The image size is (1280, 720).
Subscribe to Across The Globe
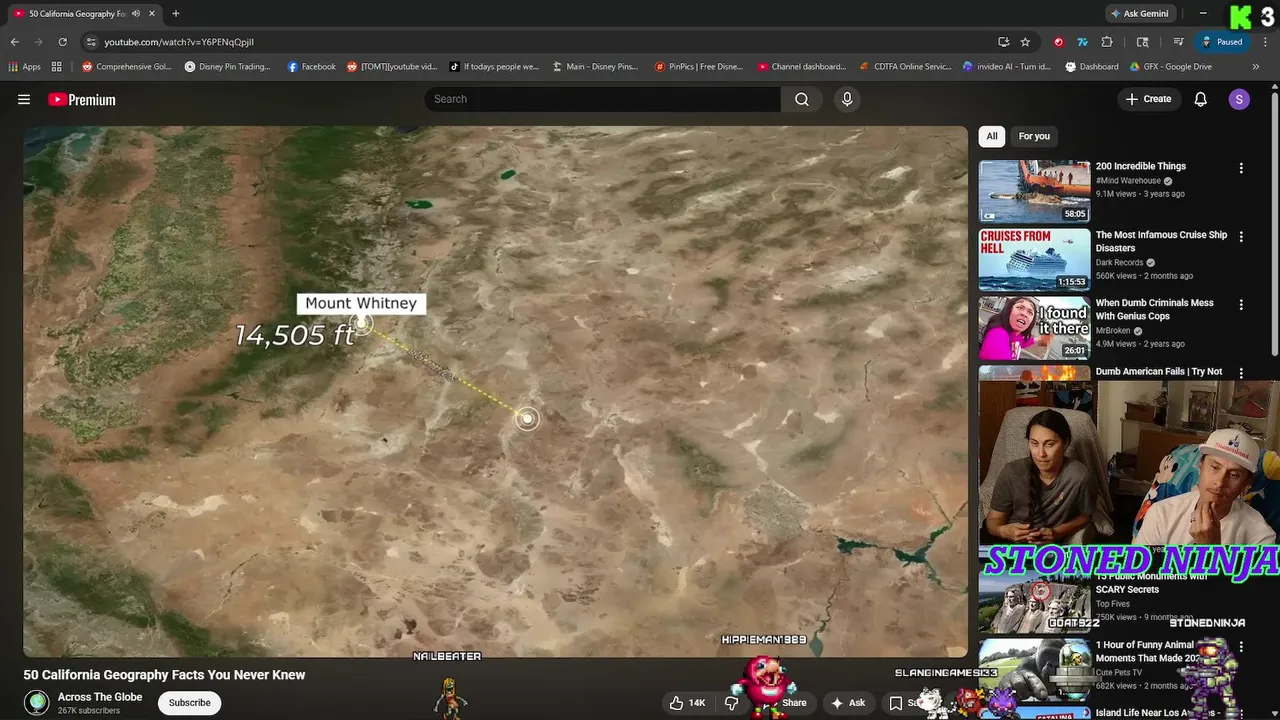(189, 703)
